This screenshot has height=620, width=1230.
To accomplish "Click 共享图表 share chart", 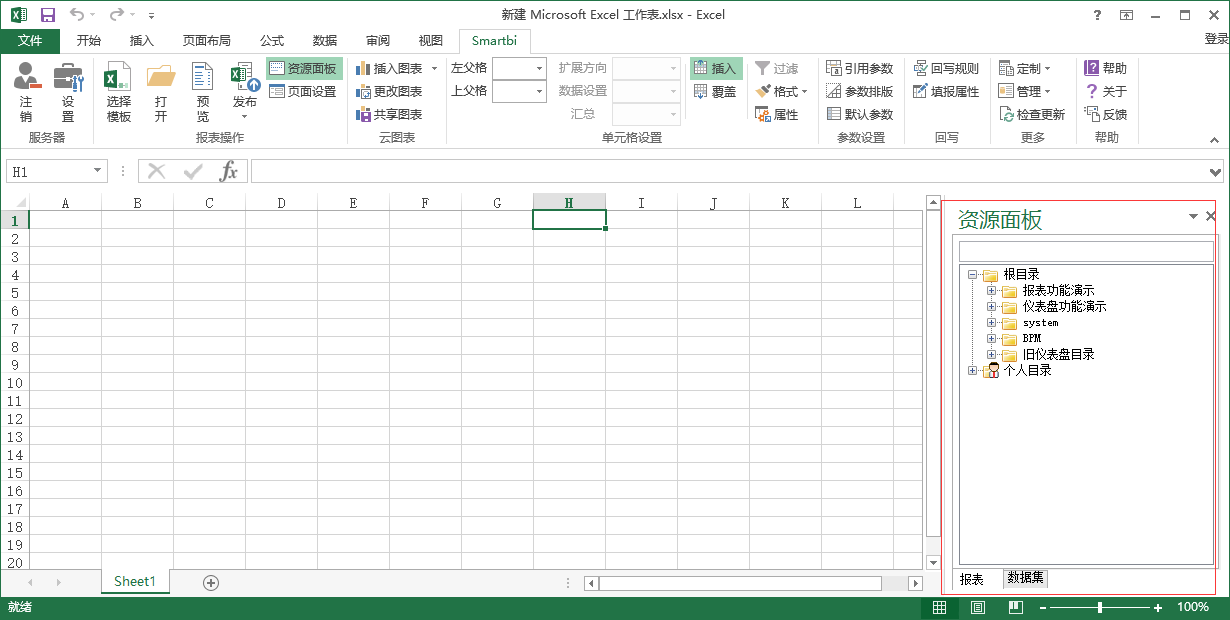I will pyautogui.click(x=389, y=114).
